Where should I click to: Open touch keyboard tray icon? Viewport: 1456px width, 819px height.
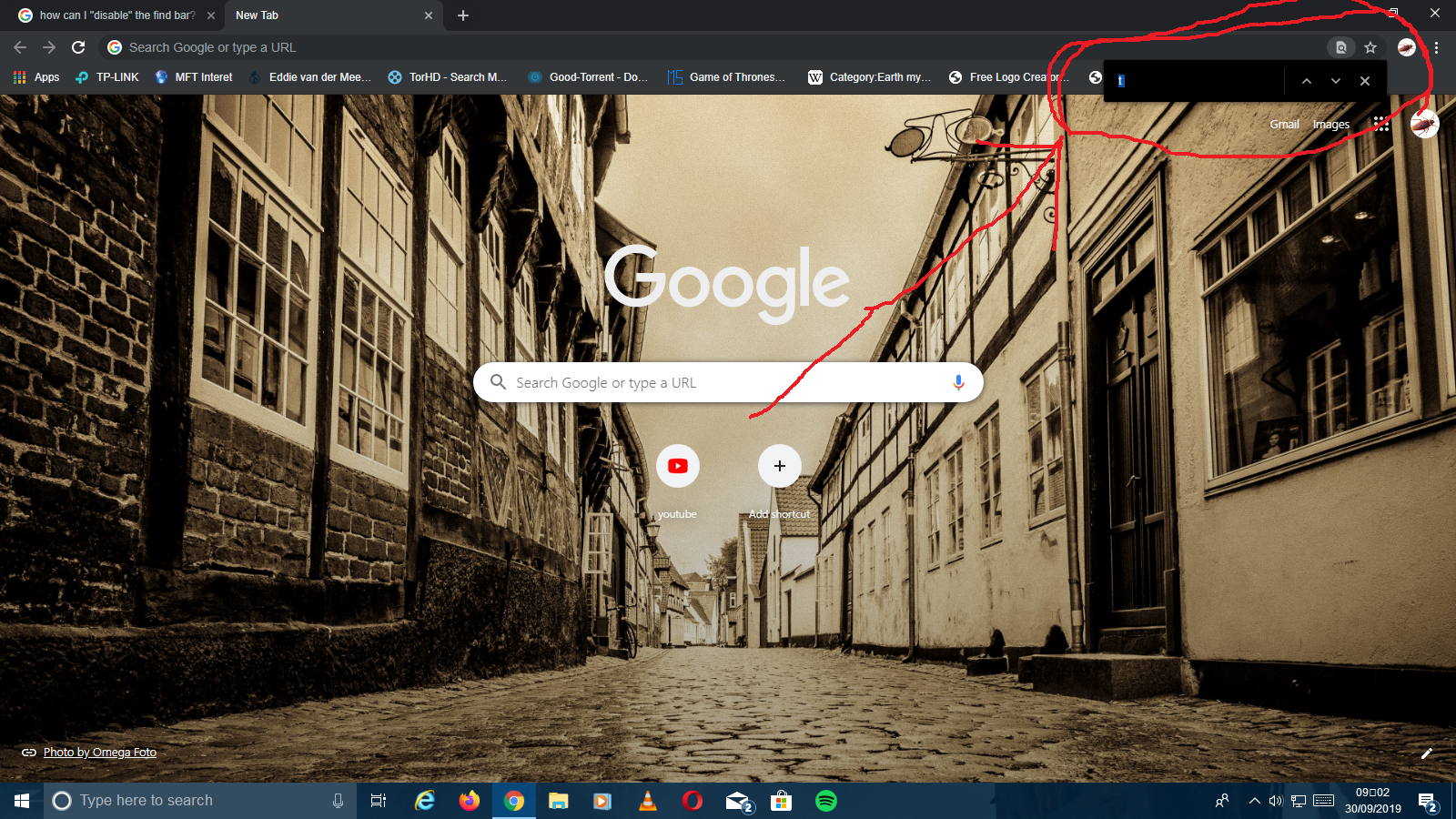click(1324, 801)
